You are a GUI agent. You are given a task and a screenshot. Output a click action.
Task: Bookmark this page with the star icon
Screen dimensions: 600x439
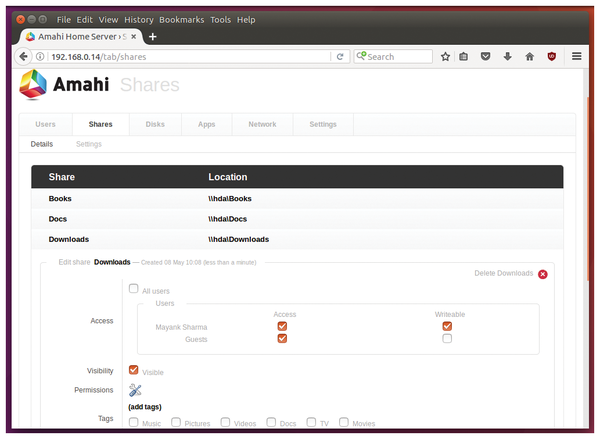click(x=445, y=57)
